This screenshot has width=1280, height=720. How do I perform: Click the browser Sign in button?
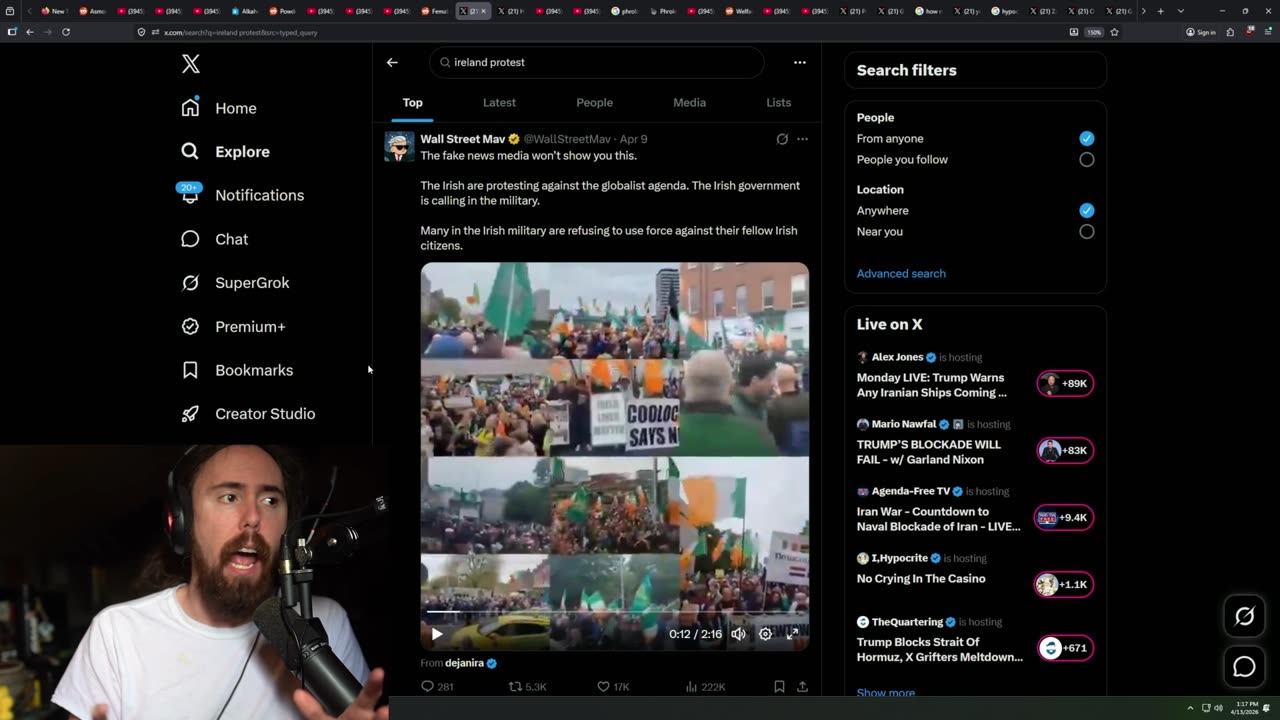(x=1201, y=32)
